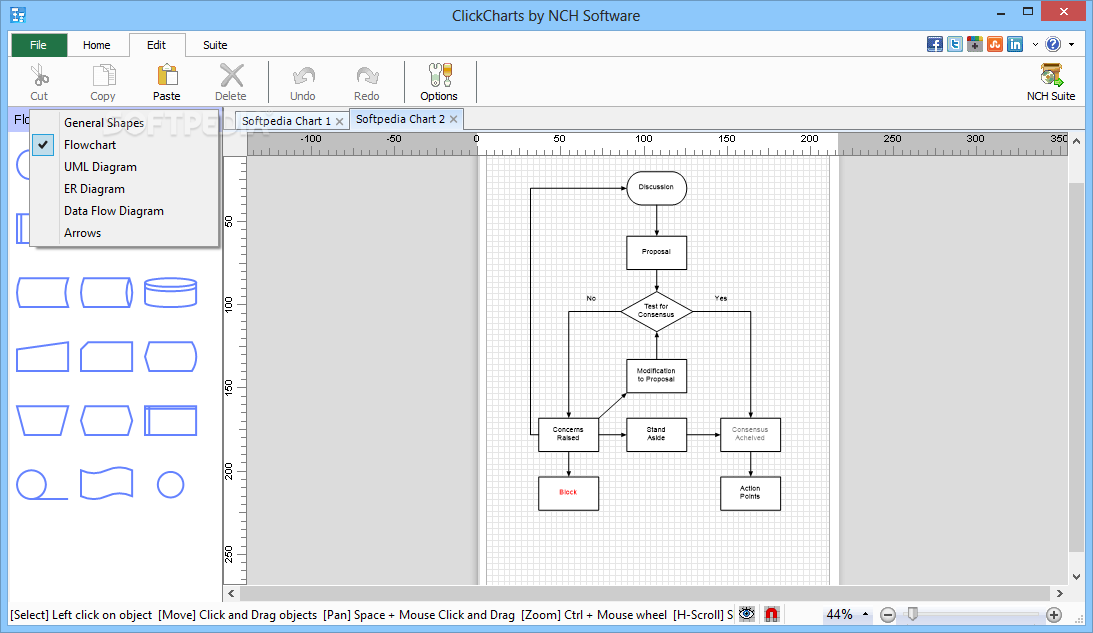Open the zoom percentage dropdown arrow

[866, 614]
